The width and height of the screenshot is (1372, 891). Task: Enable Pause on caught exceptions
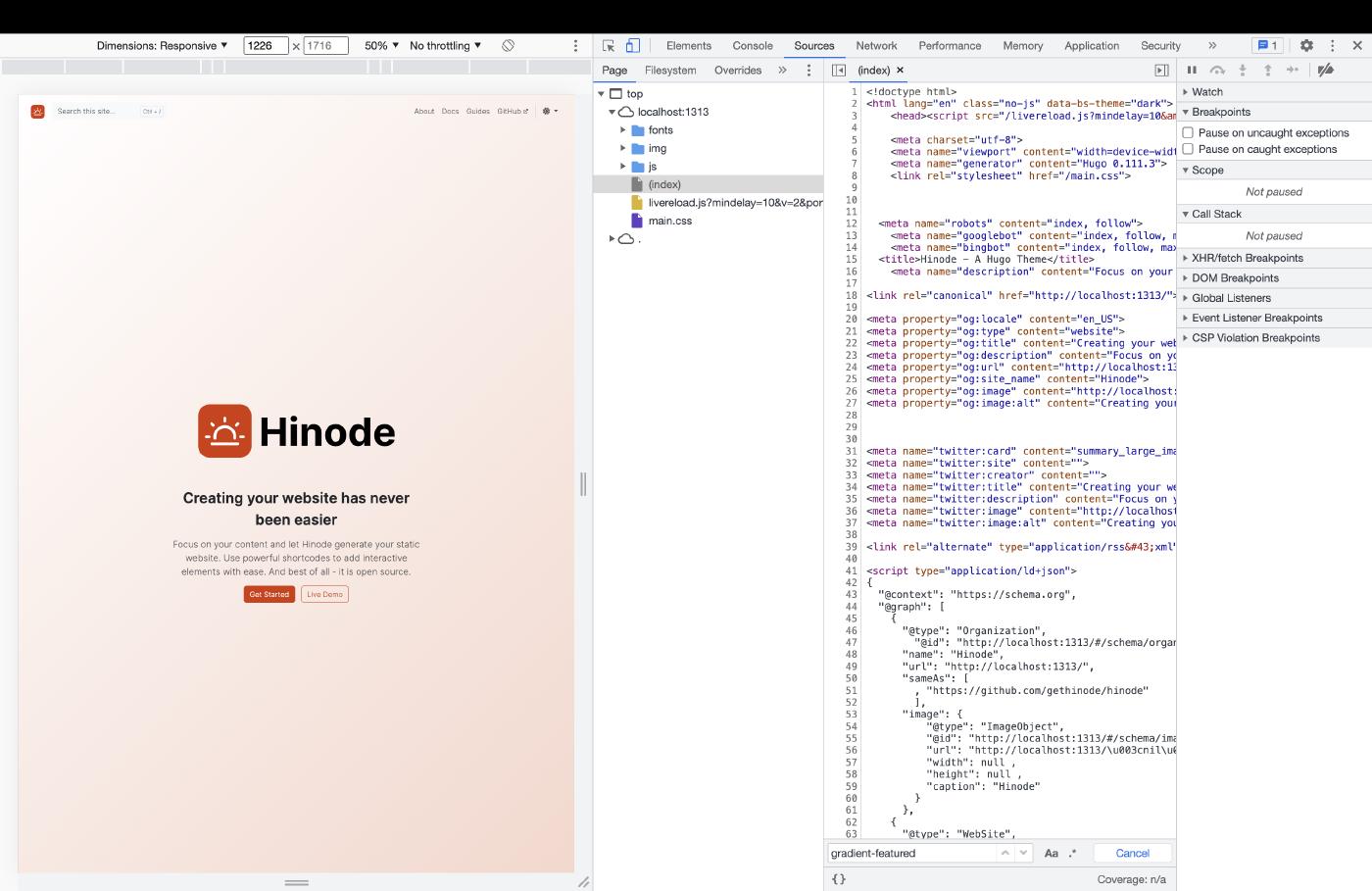(1188, 149)
